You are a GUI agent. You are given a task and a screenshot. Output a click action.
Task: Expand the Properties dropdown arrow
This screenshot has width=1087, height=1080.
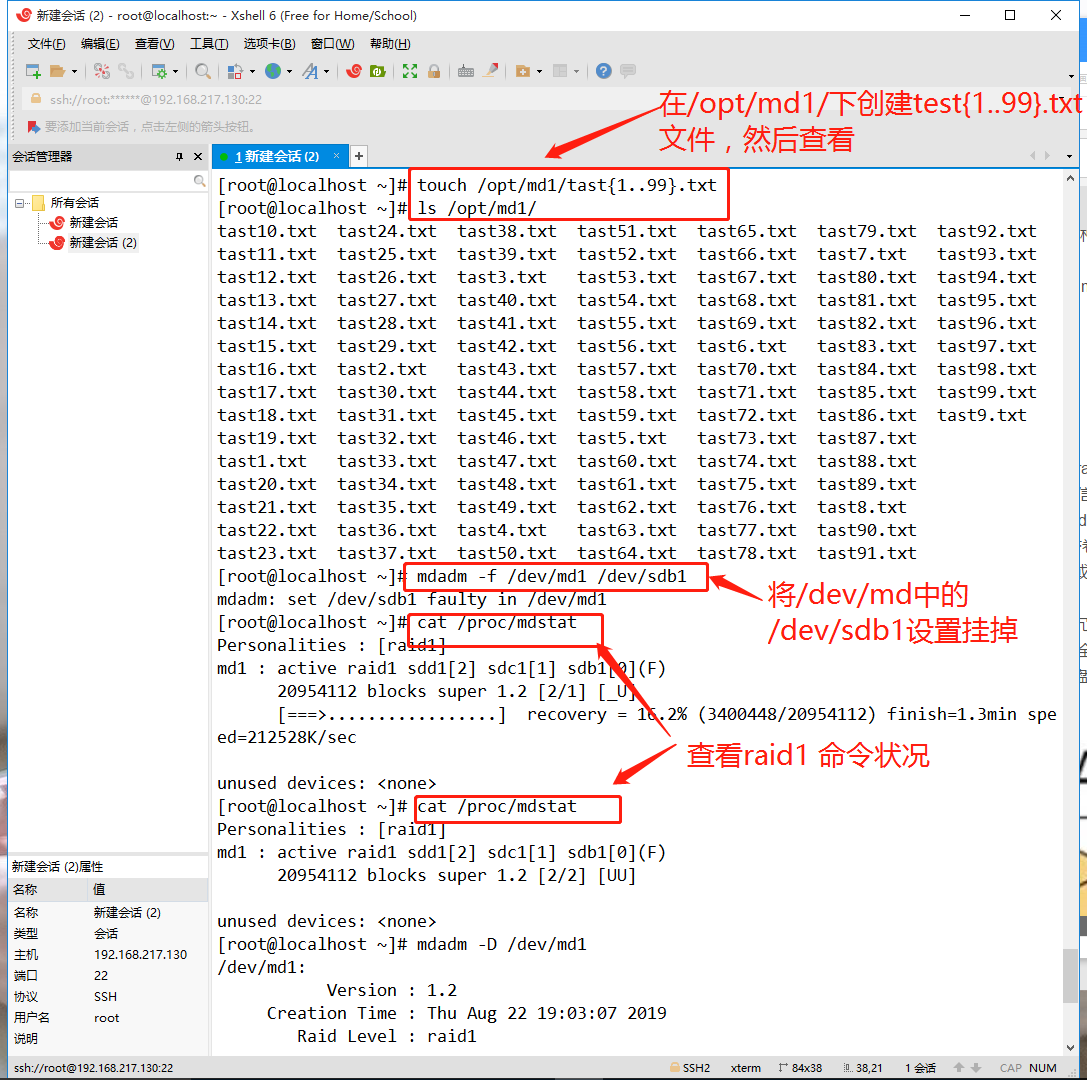click(x=175, y=71)
